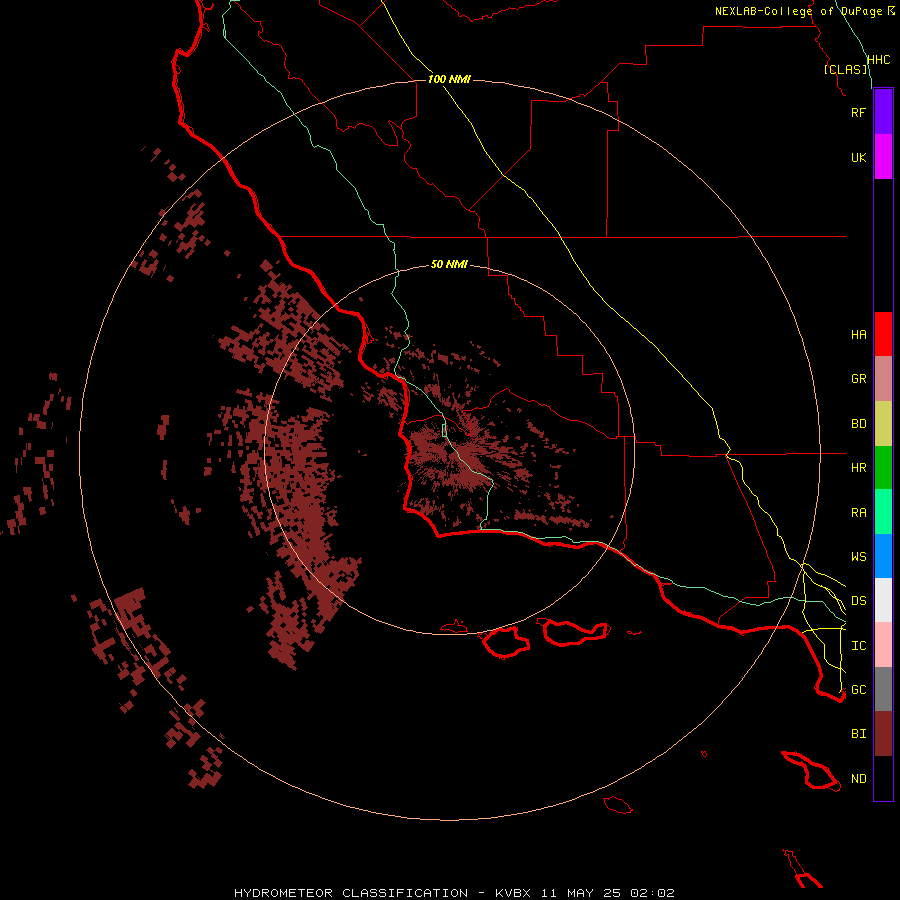Click the GC legend label
The image size is (900, 900).
coord(858,689)
